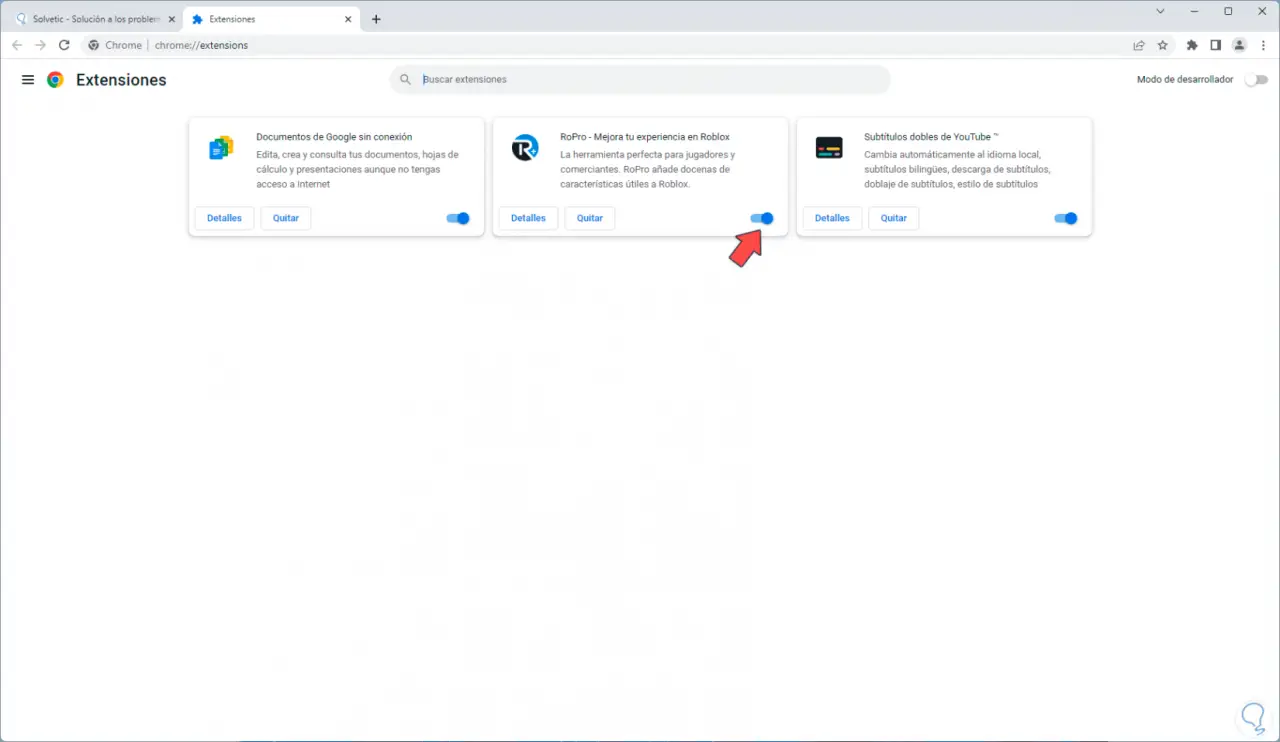Click 'RoPro - Mejora tu experiencia en Roblox' title
1280x742 pixels.
(645, 137)
